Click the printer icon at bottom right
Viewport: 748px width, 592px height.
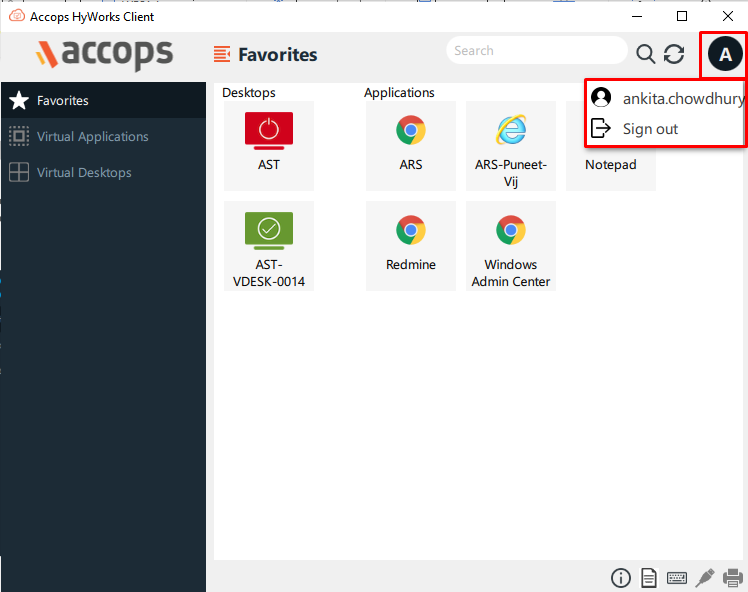point(732,578)
